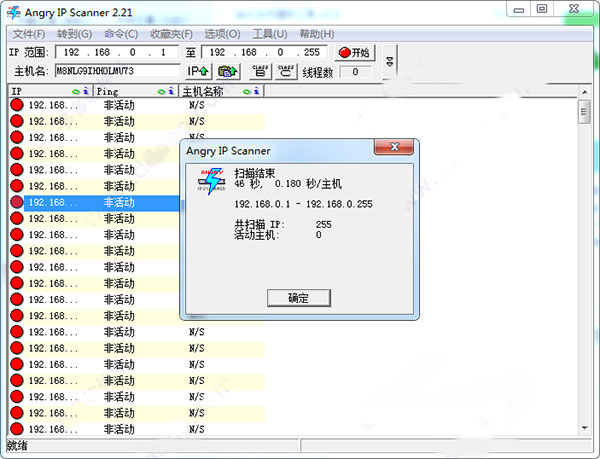Screen dimensions: 600x459
Task: Open the 选项(O) options menu
Action: tap(220, 33)
